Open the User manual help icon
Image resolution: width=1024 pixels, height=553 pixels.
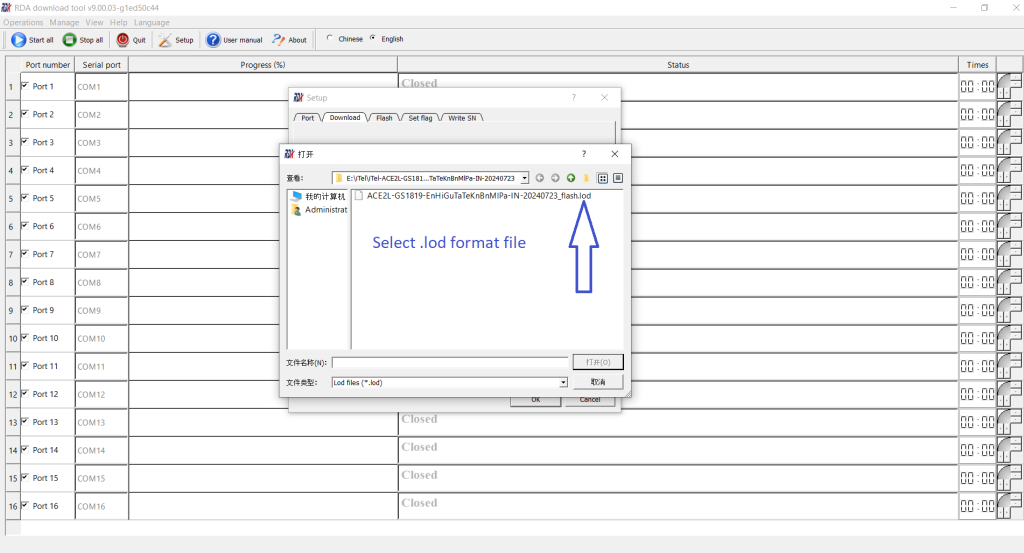pos(213,40)
